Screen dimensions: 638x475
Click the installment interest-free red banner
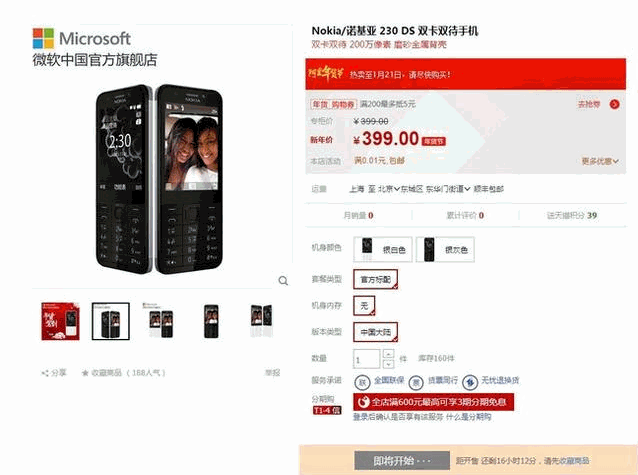click(x=433, y=402)
